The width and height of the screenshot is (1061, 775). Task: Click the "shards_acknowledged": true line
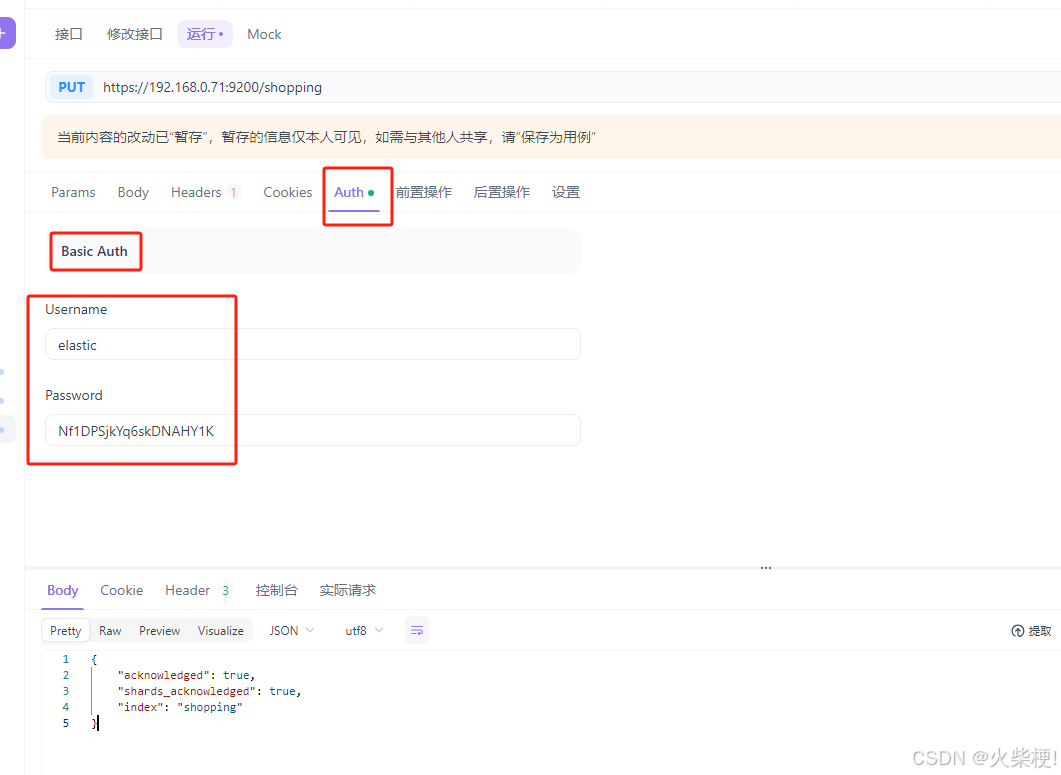[210, 691]
